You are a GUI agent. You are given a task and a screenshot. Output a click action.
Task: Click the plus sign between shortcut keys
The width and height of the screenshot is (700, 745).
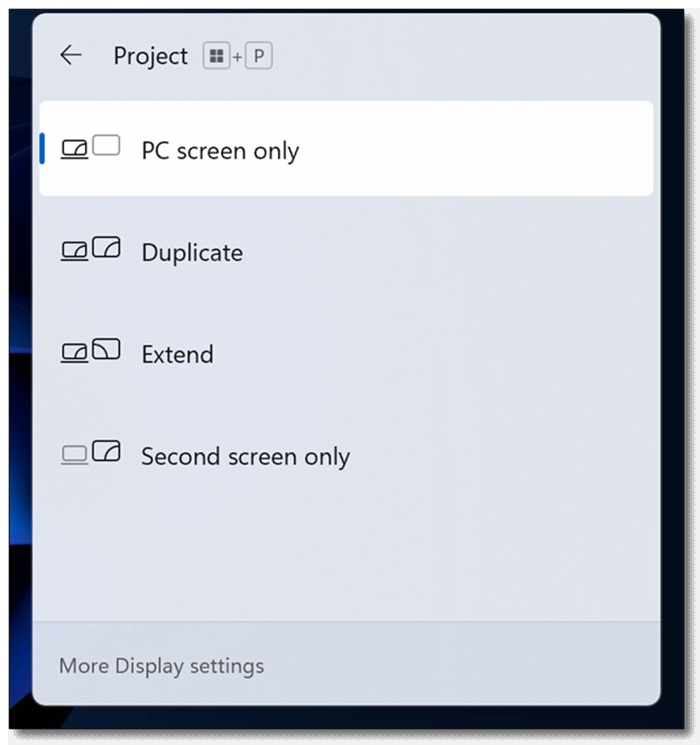point(238,58)
